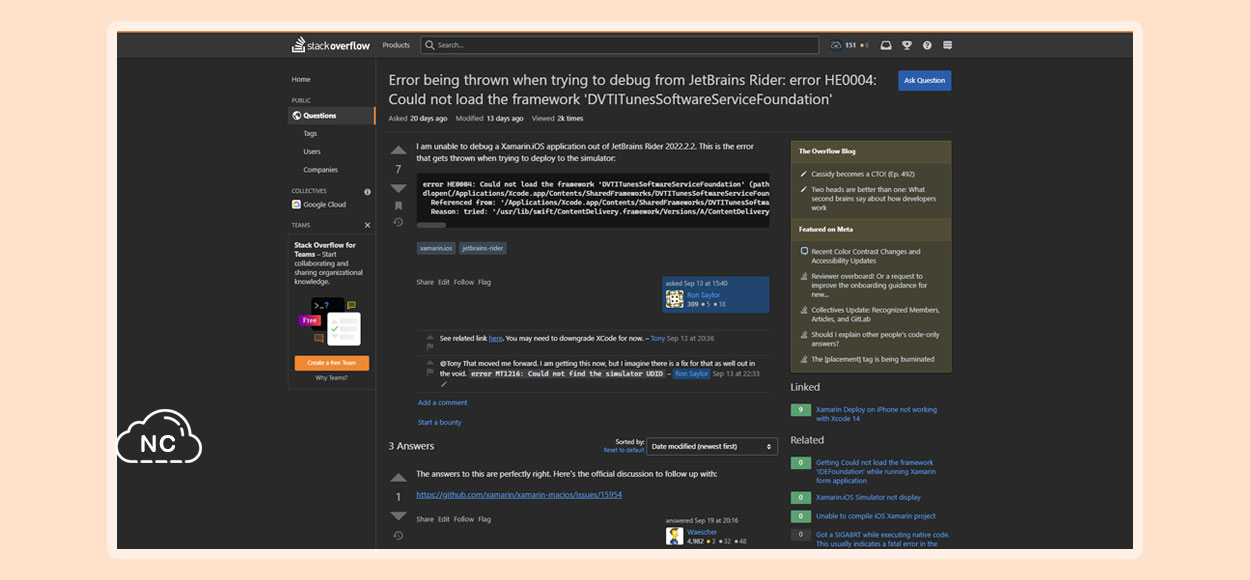Open the Help question-mark icon
The width and height of the screenshot is (1250, 580).
[927, 45]
